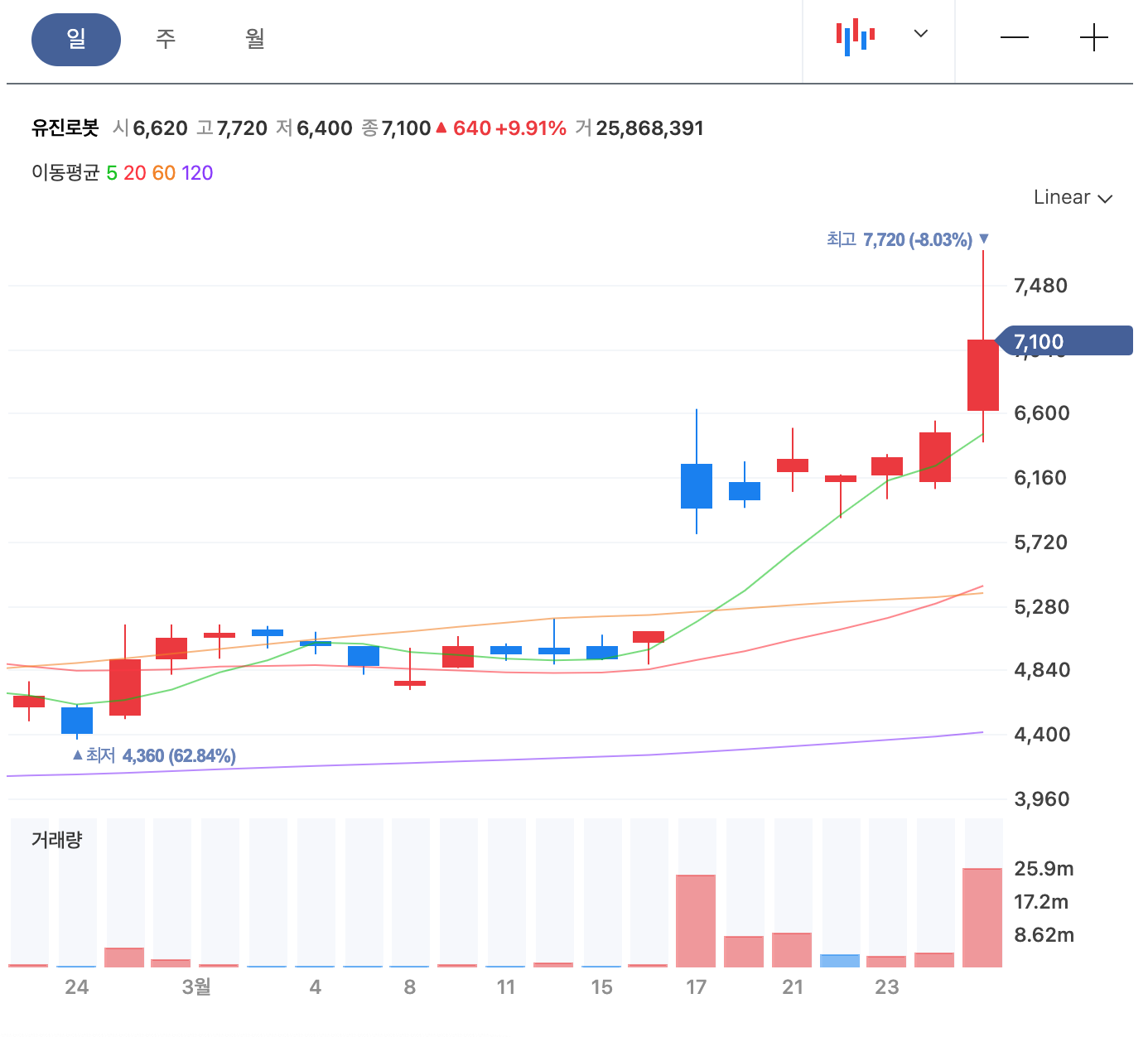
Task: Open the Linear scale dropdown
Action: click(x=1073, y=197)
